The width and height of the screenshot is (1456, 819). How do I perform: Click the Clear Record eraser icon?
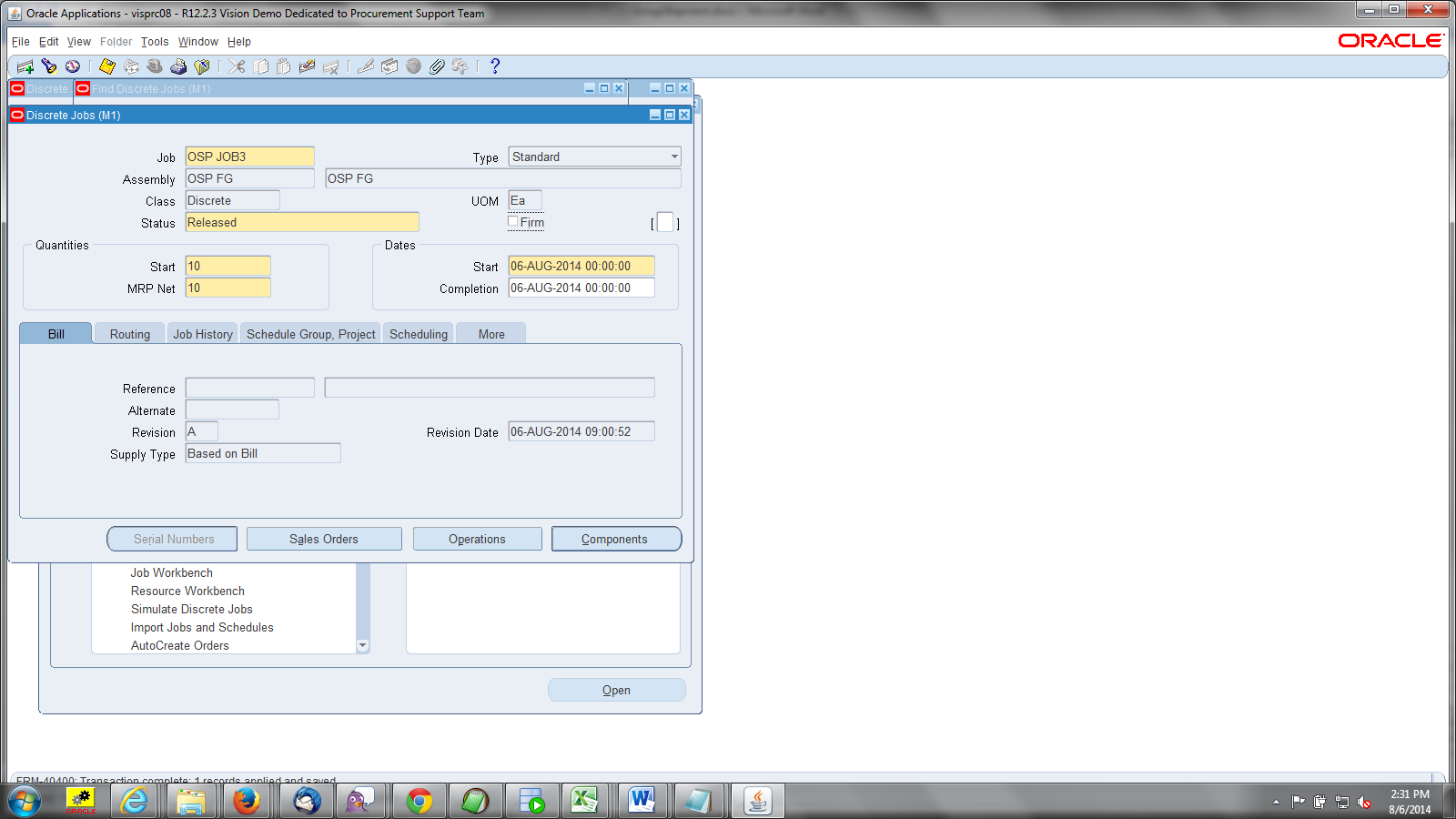(x=308, y=66)
